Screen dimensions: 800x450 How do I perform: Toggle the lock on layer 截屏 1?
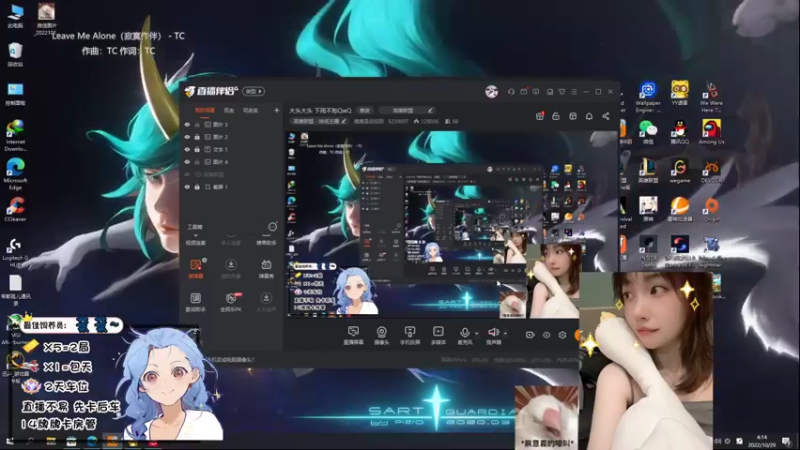(x=197, y=187)
